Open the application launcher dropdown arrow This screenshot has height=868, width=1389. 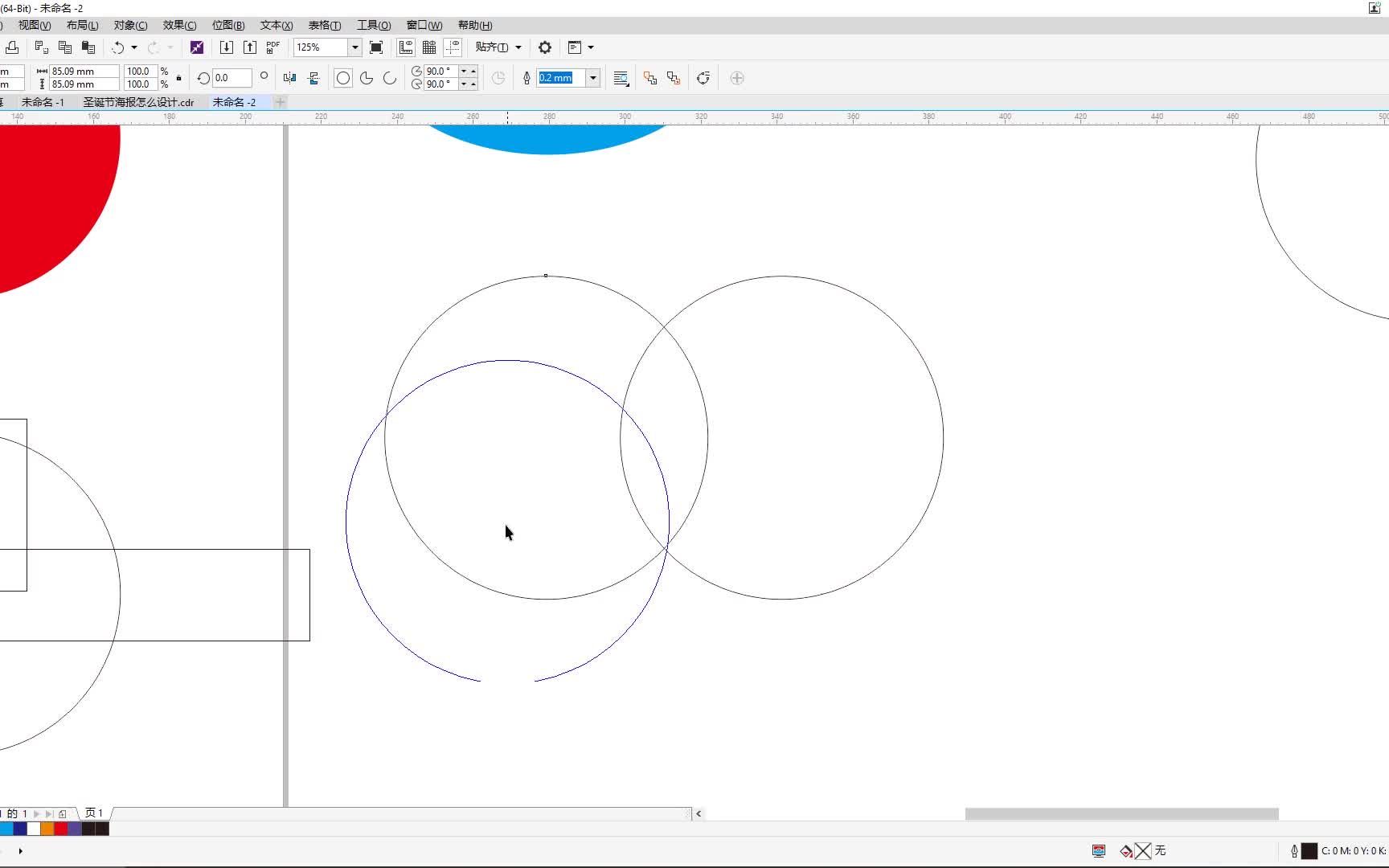pos(591,47)
